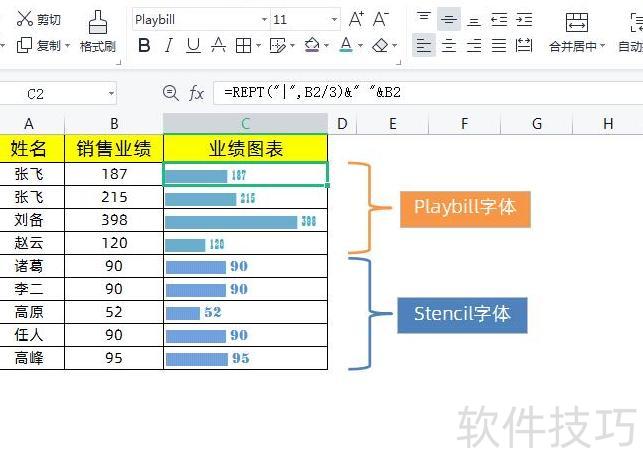Click cell with value 95
Image resolution: width=643 pixels, height=475 pixels.
click(114, 358)
